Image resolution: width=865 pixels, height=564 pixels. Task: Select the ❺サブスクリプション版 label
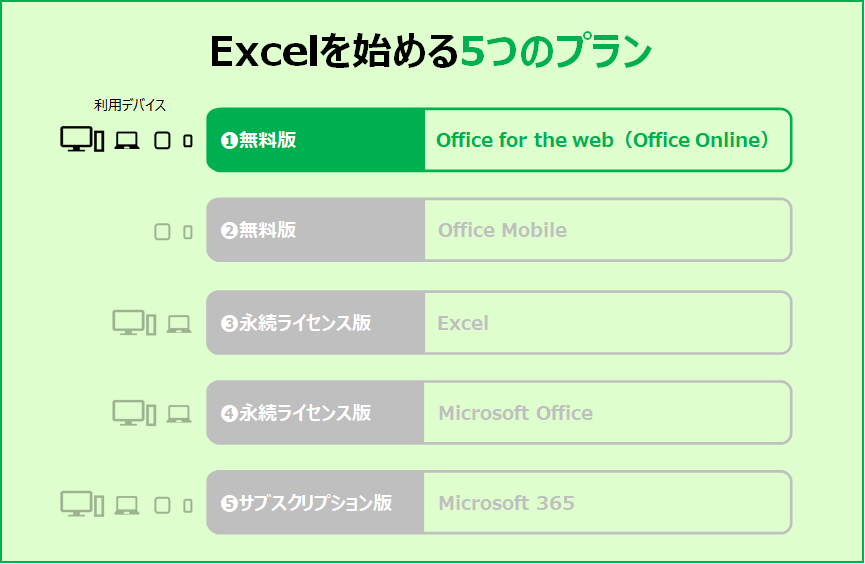coord(316,503)
